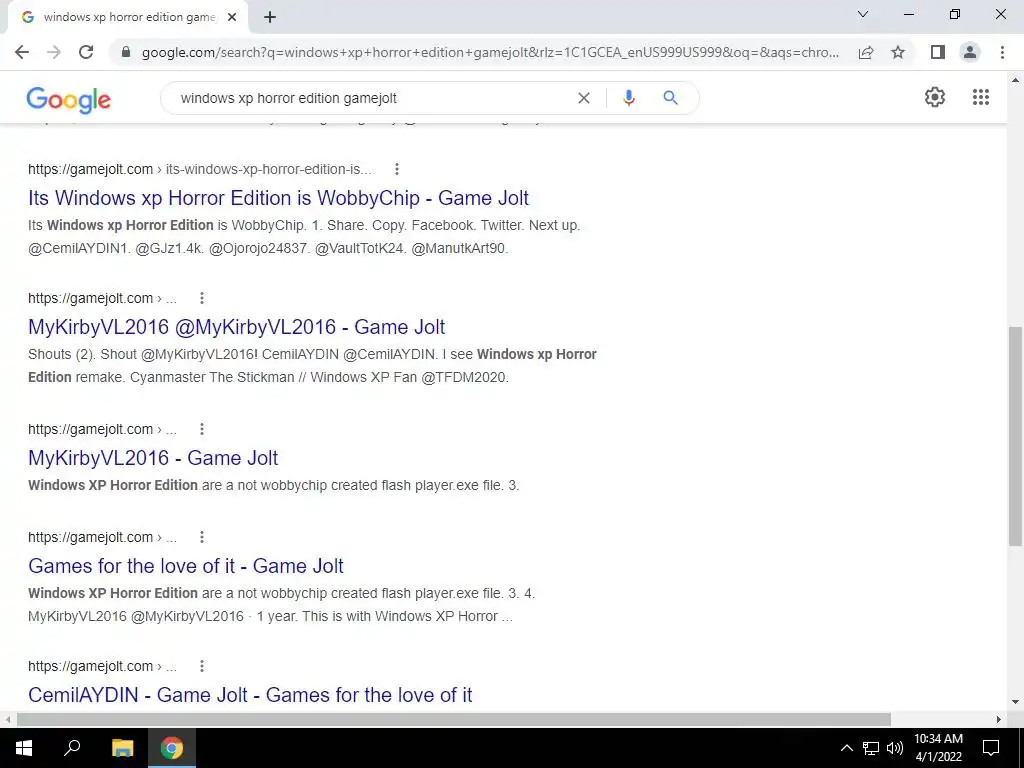Open MyKirbyVL2016 - Game Jolt link
This screenshot has width=1024, height=768.
(x=153, y=458)
